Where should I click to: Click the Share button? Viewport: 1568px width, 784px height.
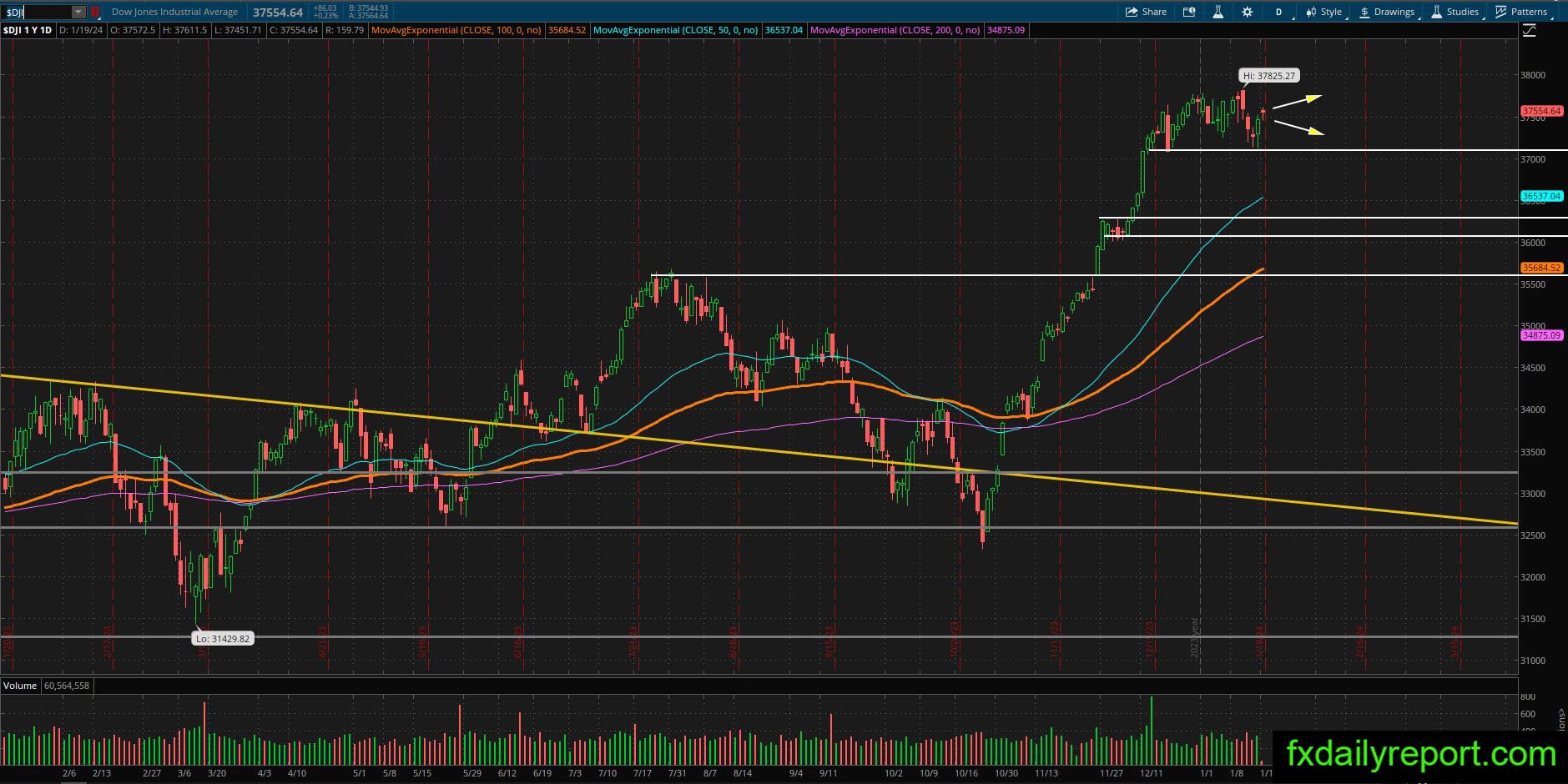tap(1146, 12)
